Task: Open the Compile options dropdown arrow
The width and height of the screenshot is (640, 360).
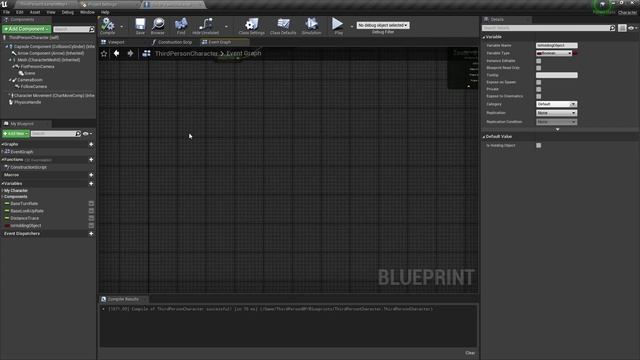Action: tap(122, 27)
